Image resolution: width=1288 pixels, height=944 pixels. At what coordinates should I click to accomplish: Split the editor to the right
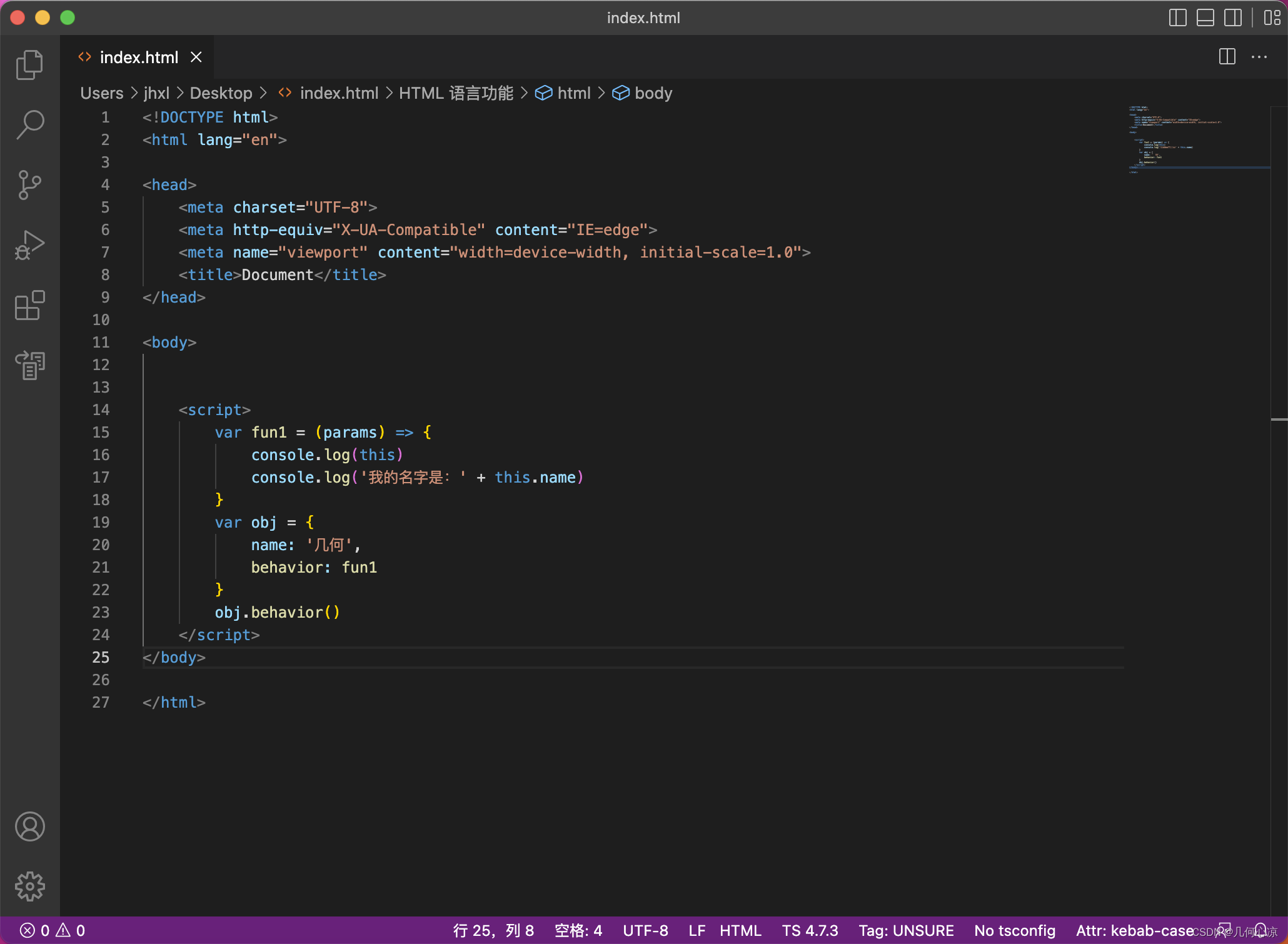(1227, 57)
